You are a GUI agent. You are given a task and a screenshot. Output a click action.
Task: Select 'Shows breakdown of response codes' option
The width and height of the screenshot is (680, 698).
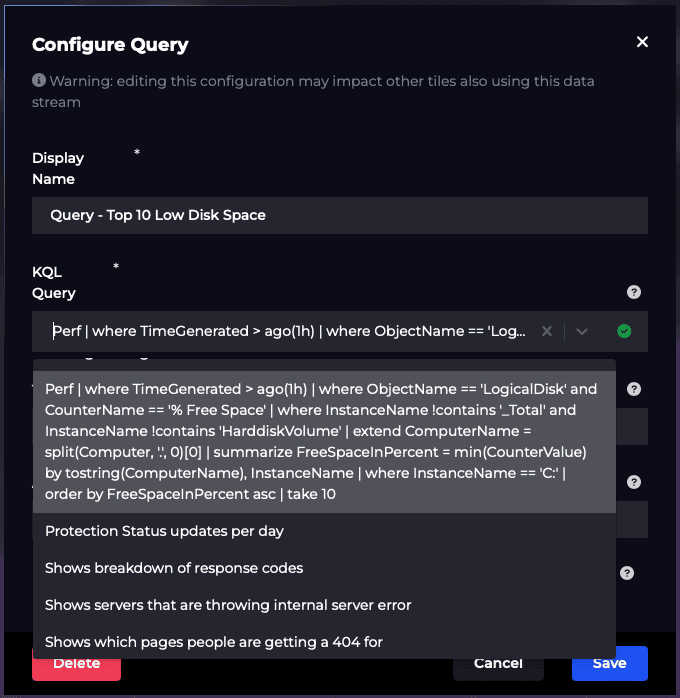click(x=174, y=568)
